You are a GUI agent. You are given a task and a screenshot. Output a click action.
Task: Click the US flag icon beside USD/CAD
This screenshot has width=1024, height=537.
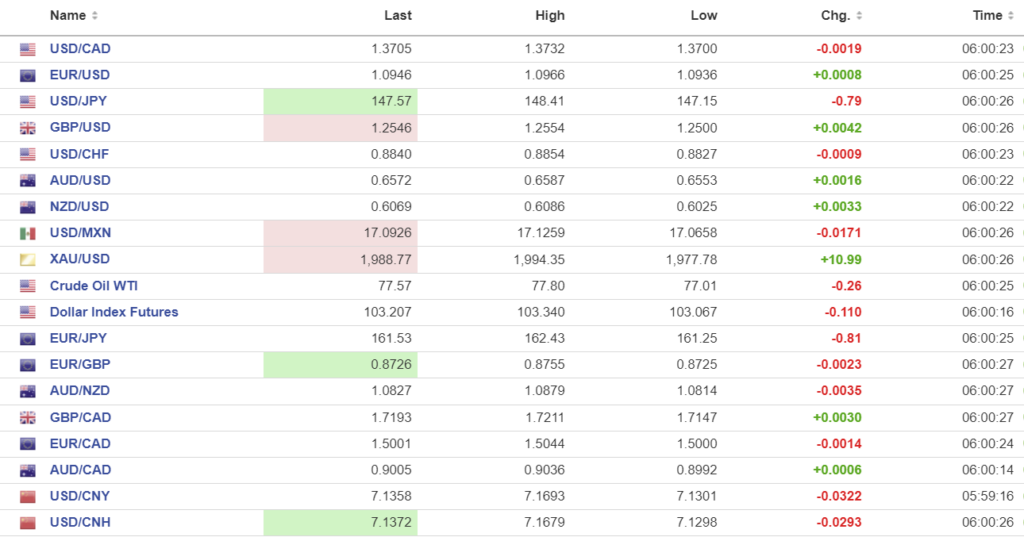pos(27,49)
